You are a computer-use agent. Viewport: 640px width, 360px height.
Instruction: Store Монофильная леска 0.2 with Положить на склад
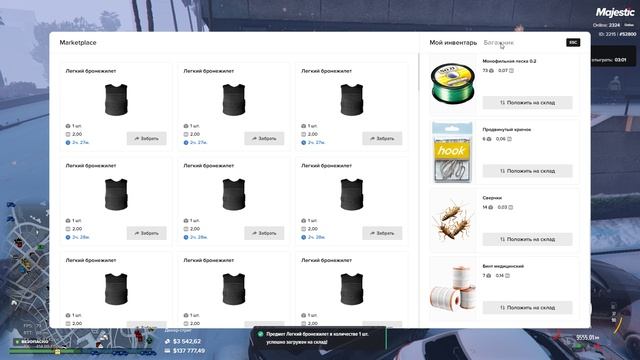(x=527, y=102)
